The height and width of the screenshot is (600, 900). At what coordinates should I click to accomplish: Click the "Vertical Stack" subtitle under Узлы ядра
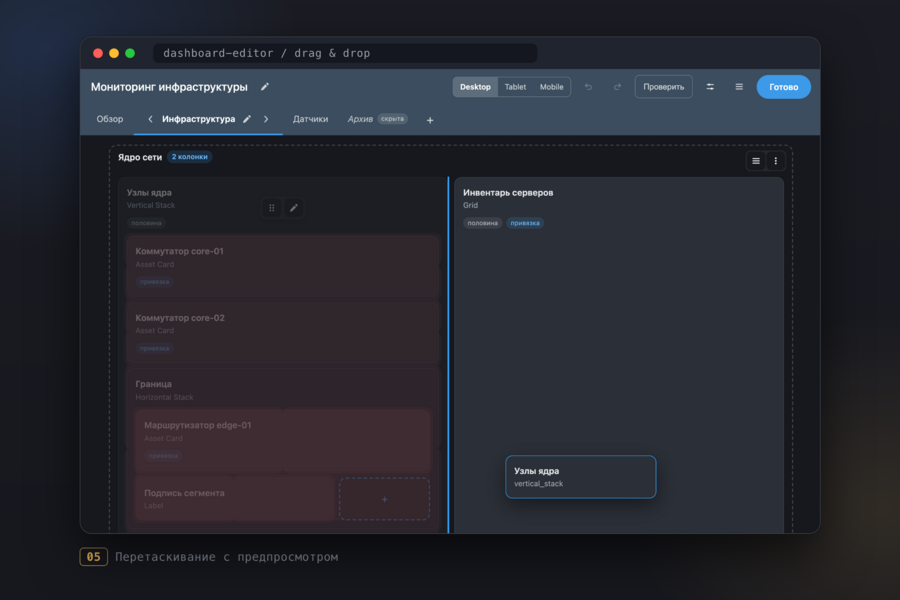[151, 205]
